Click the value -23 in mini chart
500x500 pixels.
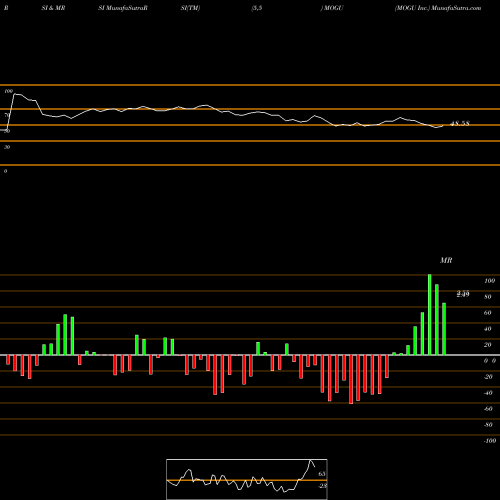click(322, 486)
